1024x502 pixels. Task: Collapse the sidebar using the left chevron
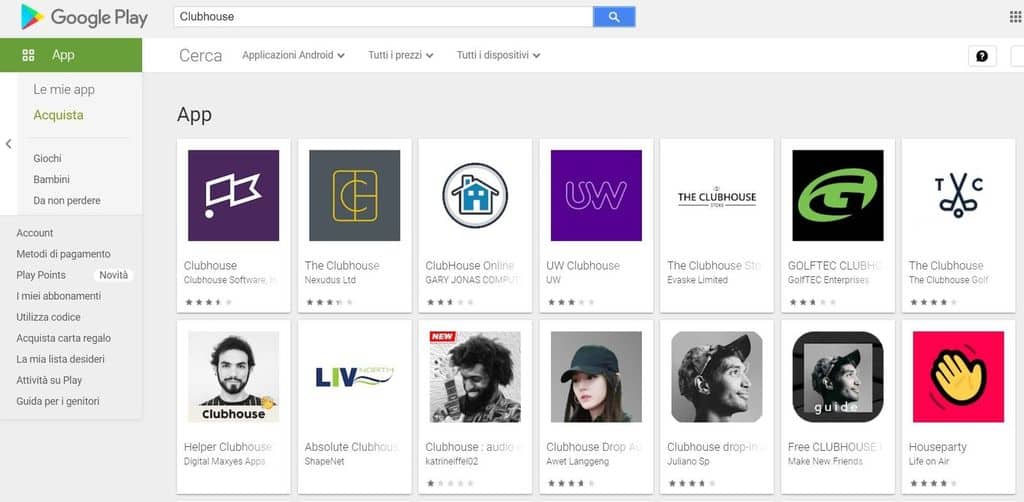coord(8,144)
